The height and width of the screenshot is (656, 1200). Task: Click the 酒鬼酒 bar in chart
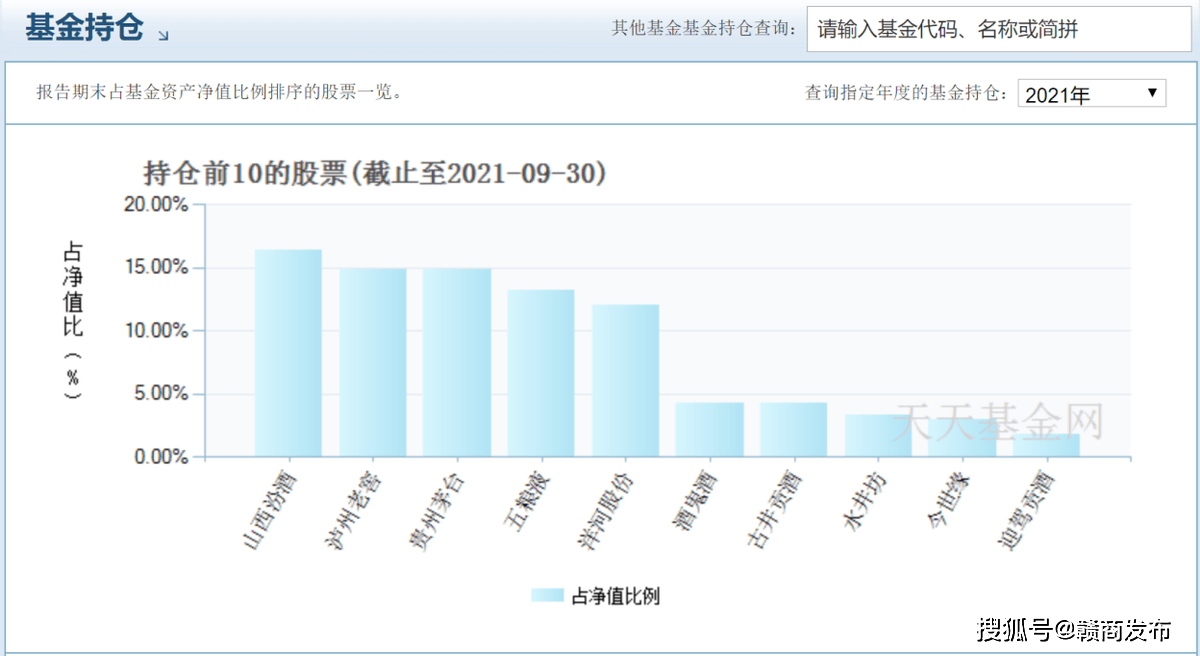tap(709, 430)
